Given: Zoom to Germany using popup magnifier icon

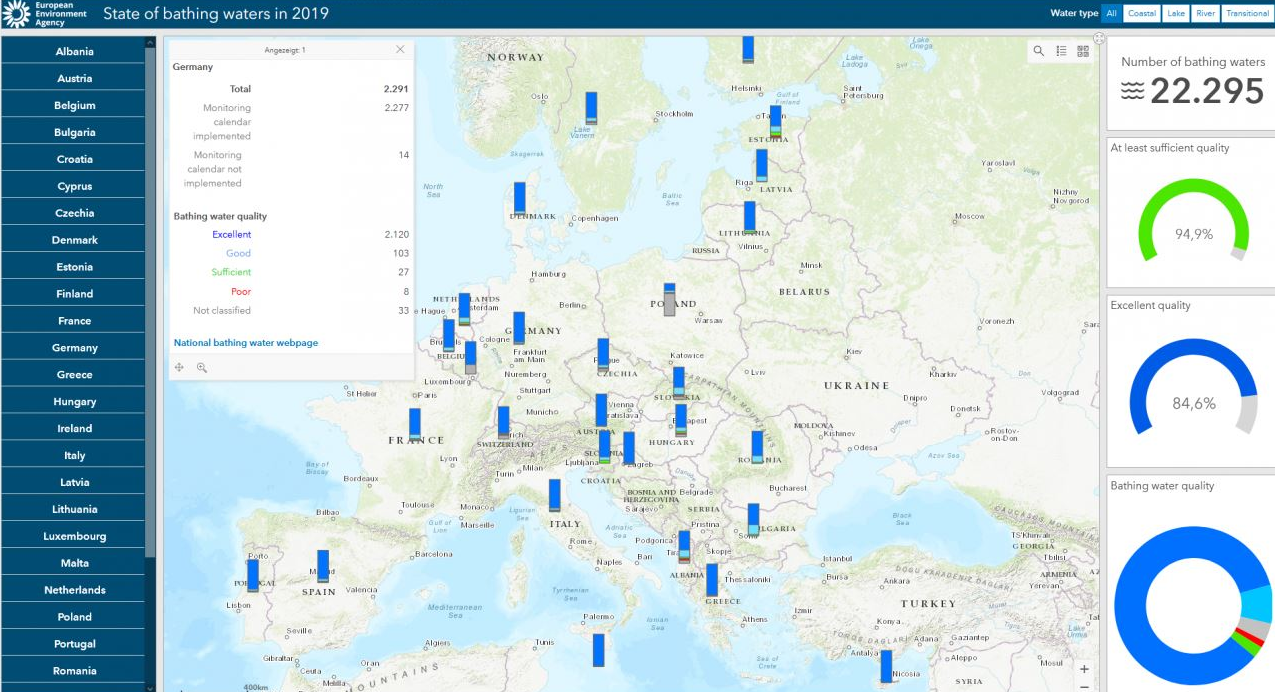Looking at the screenshot, I should pos(202,368).
